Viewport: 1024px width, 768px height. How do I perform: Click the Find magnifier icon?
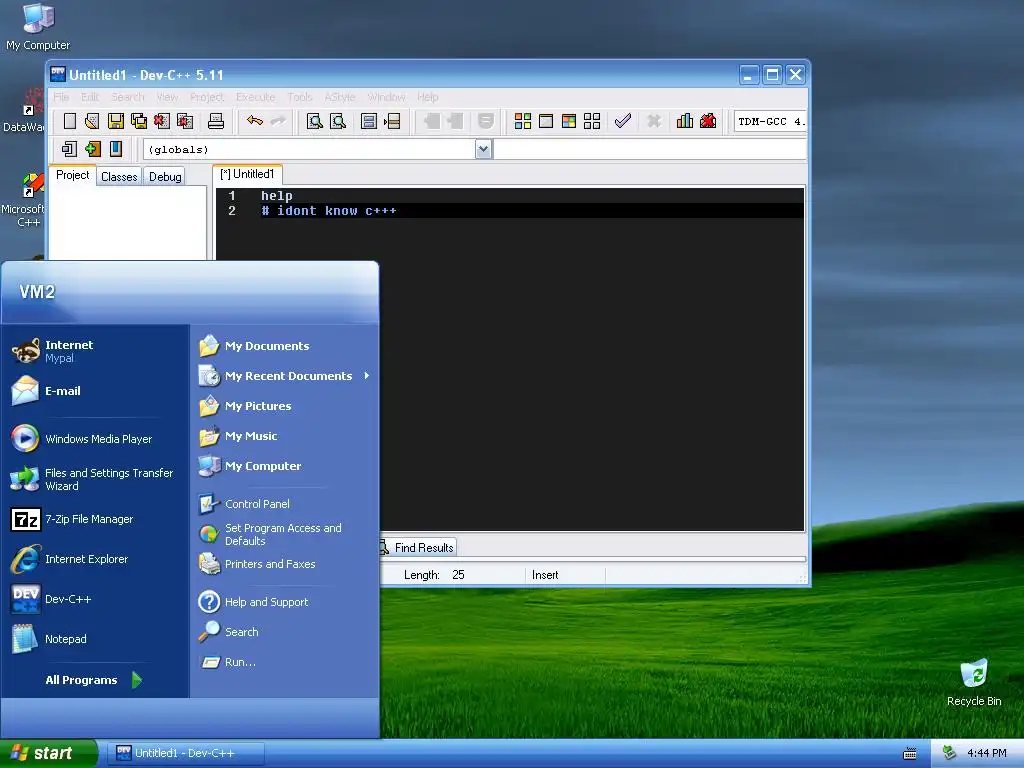point(314,121)
